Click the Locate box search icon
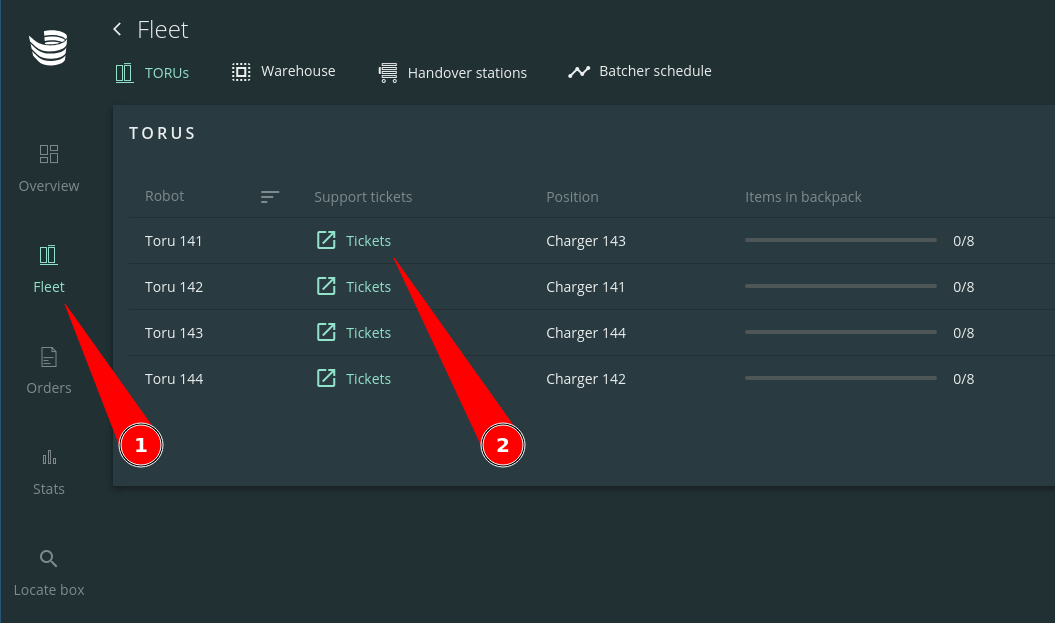Image resolution: width=1055 pixels, height=623 pixels. [x=48, y=558]
